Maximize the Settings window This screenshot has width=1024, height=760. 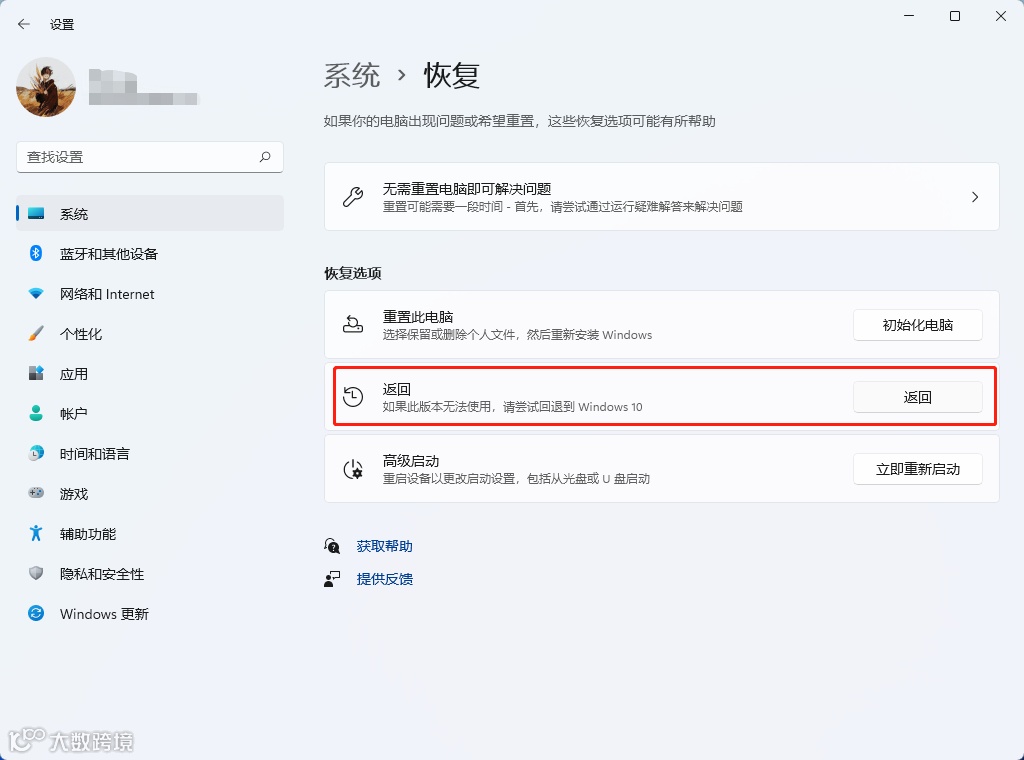coord(955,16)
